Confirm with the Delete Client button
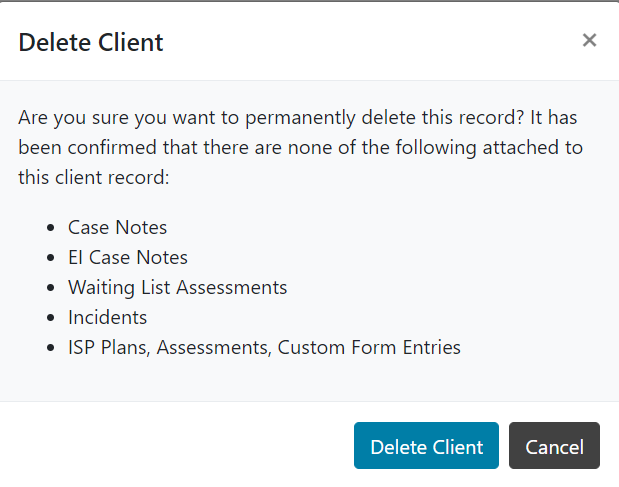This screenshot has width=619, height=487. pyautogui.click(x=426, y=446)
